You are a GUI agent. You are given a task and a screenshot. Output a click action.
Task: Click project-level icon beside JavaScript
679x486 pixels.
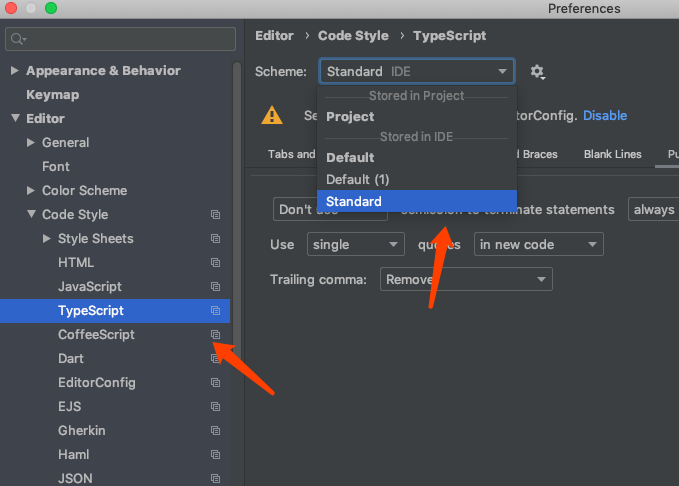[215, 287]
